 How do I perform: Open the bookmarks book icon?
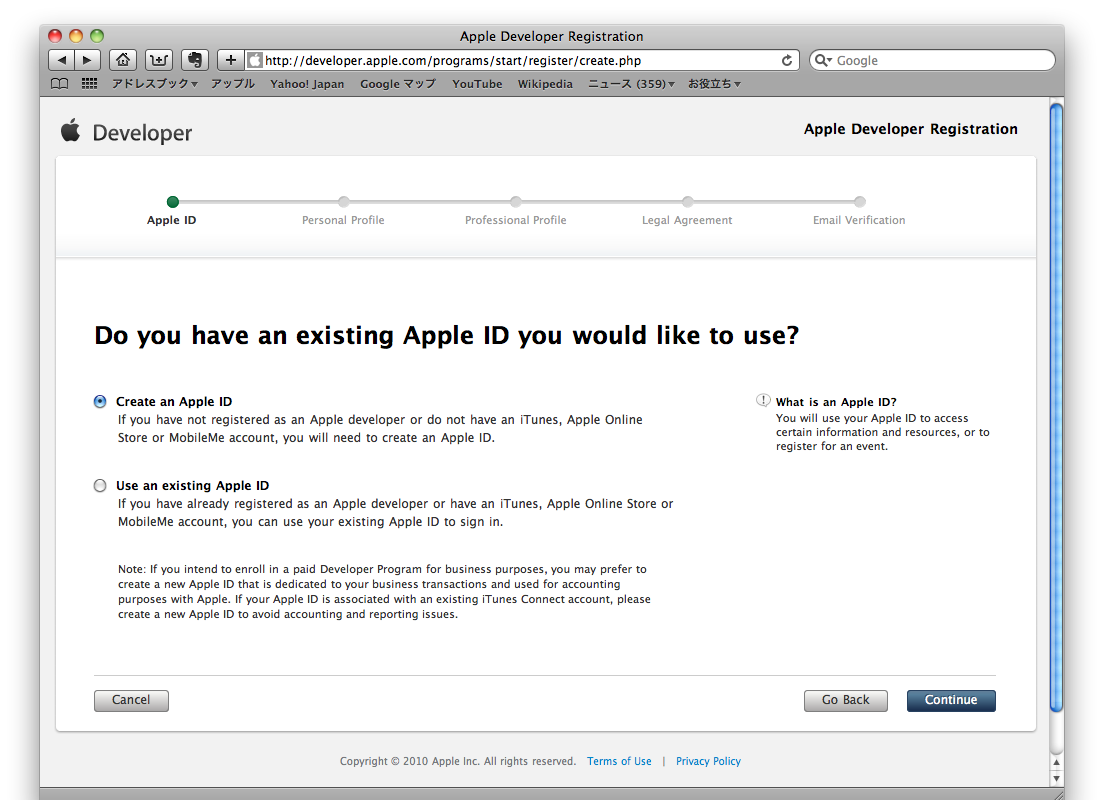click(60, 84)
